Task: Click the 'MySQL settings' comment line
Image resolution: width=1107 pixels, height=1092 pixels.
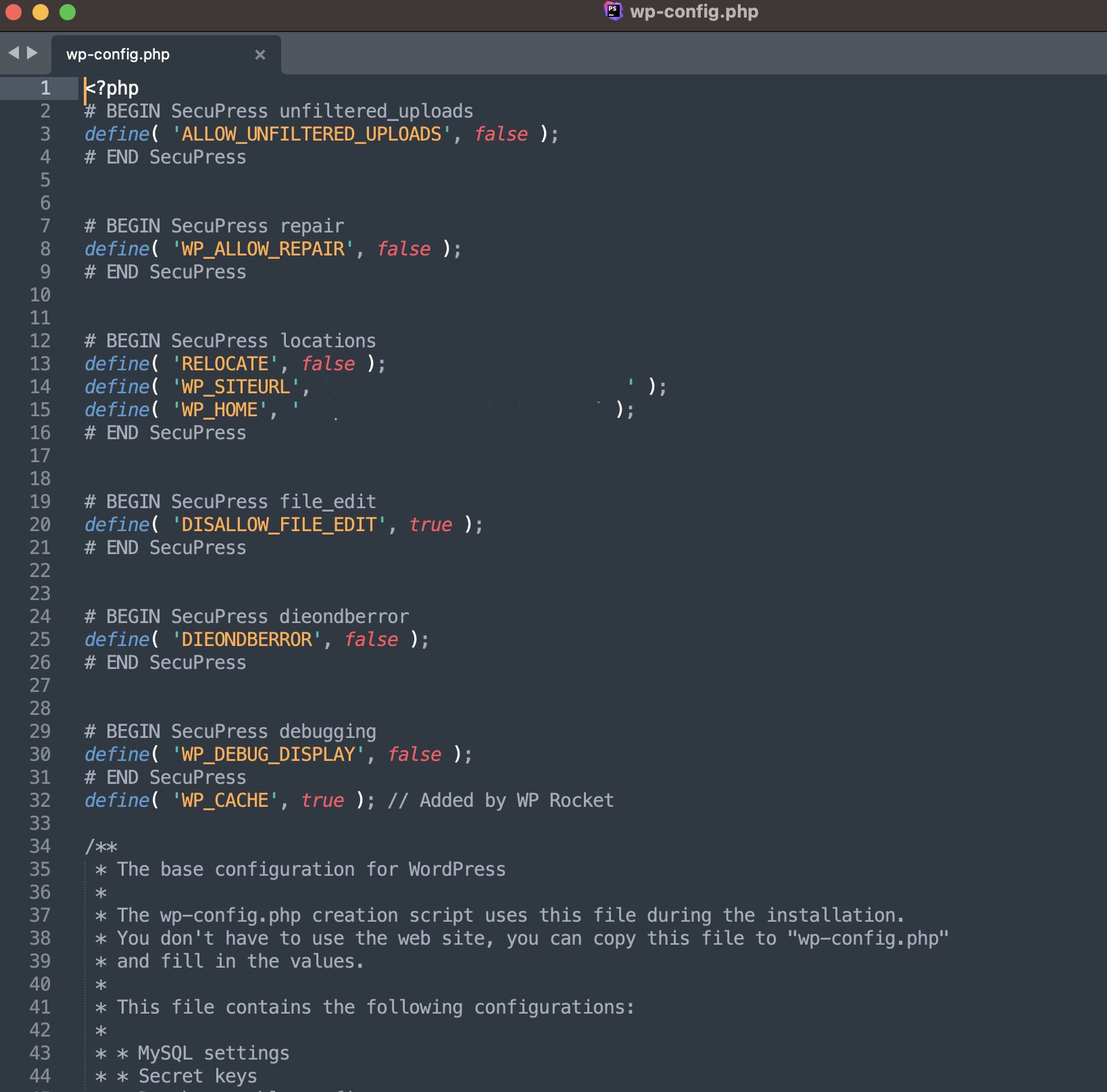Action: pos(214,1053)
